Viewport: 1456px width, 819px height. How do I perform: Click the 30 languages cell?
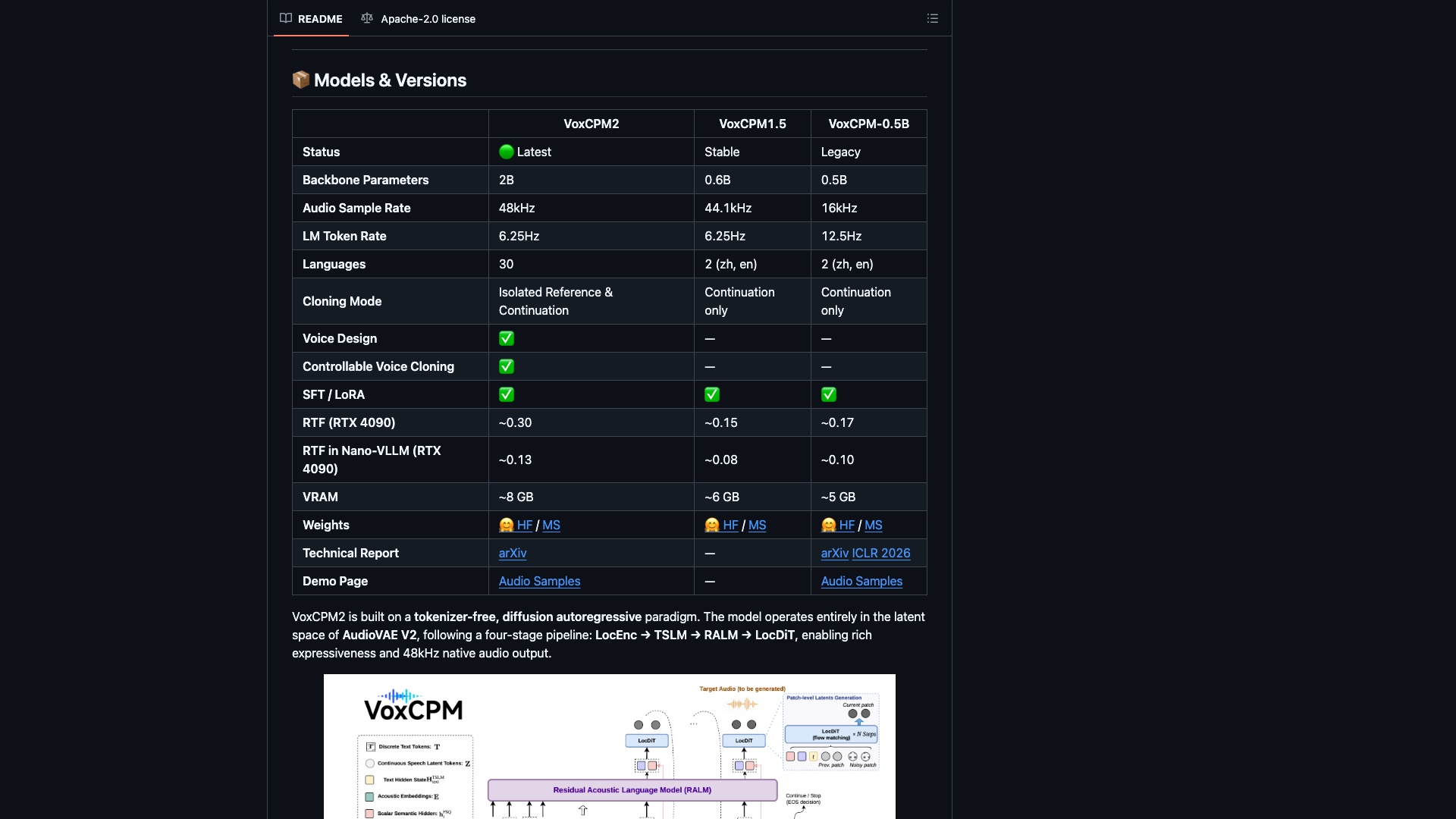click(591, 264)
